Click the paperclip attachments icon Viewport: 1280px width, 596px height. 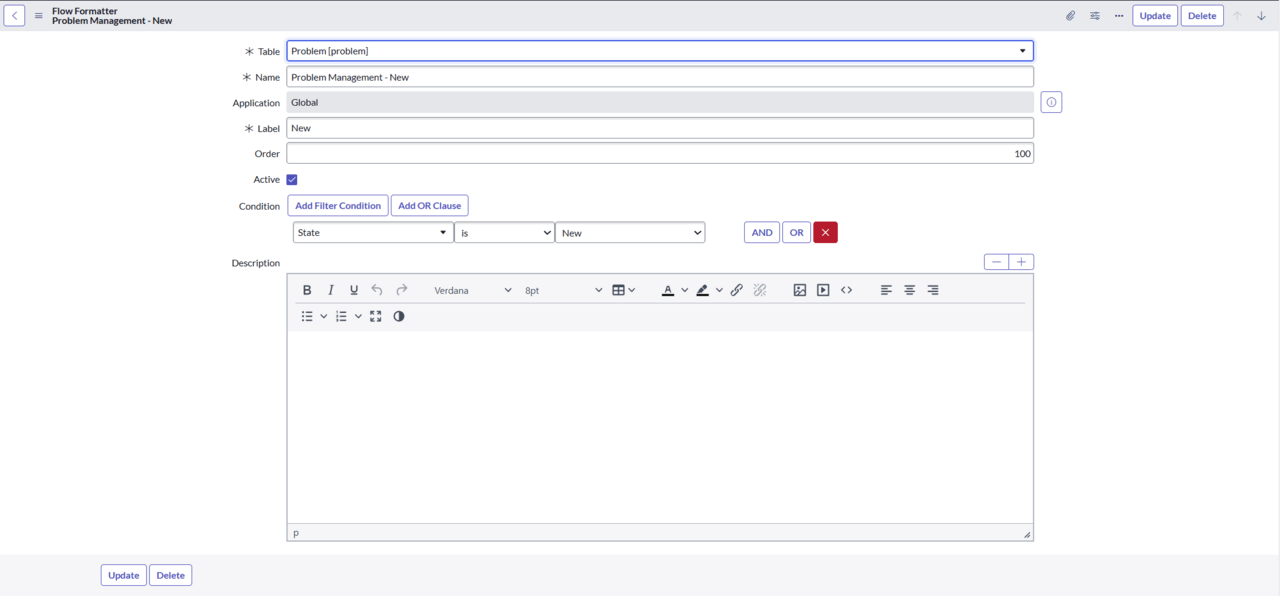(1070, 16)
